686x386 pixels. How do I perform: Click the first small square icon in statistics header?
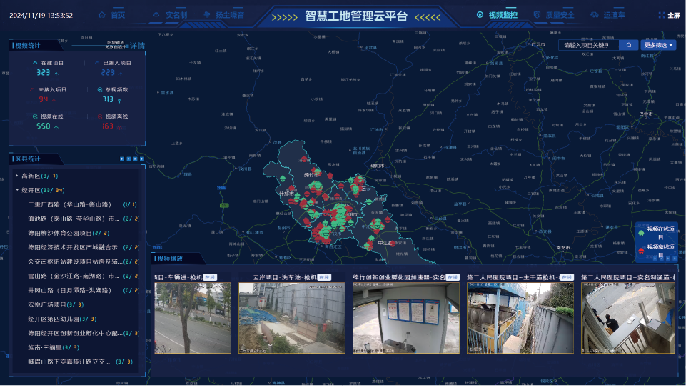click(122, 159)
